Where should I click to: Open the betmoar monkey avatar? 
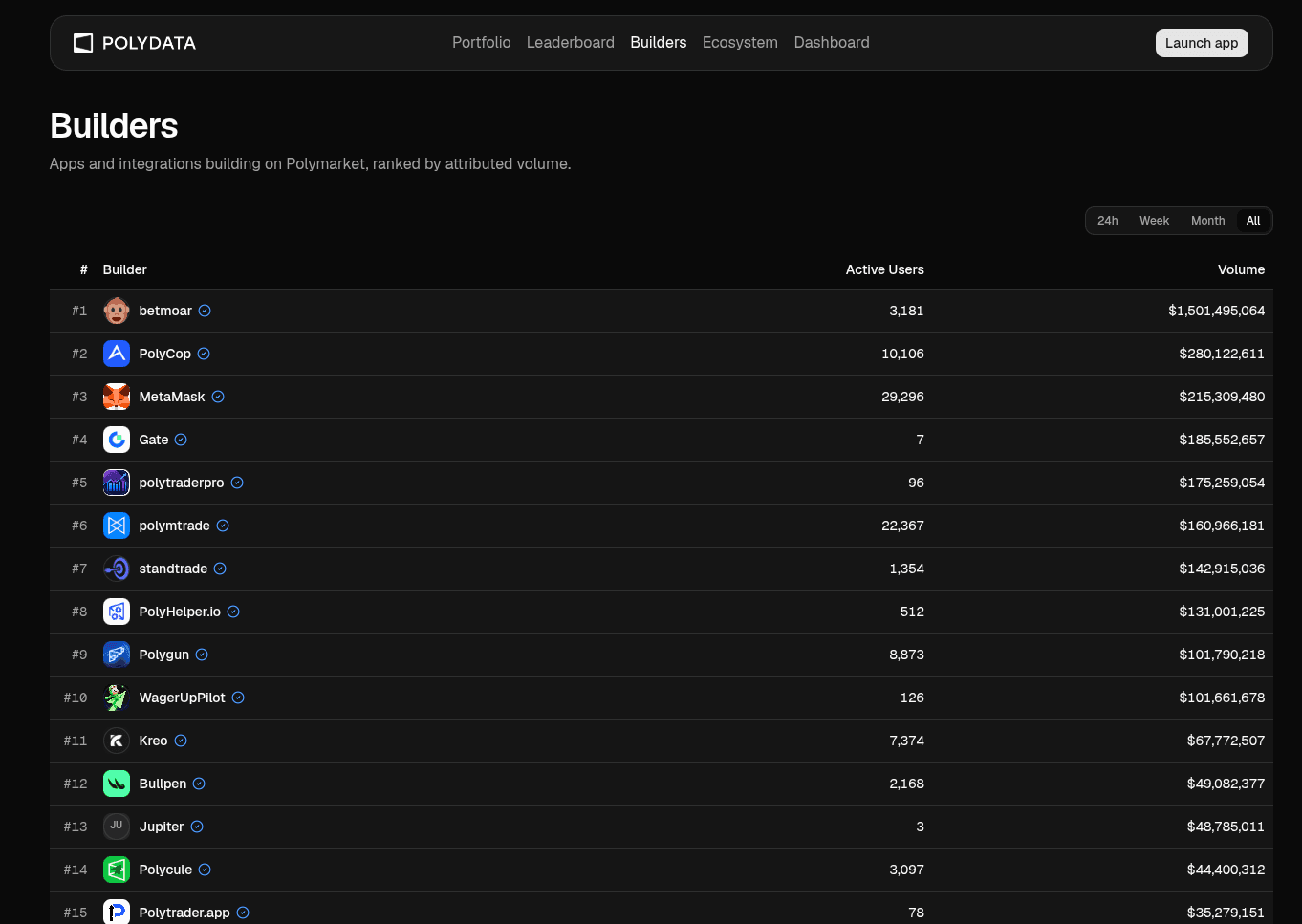click(117, 311)
